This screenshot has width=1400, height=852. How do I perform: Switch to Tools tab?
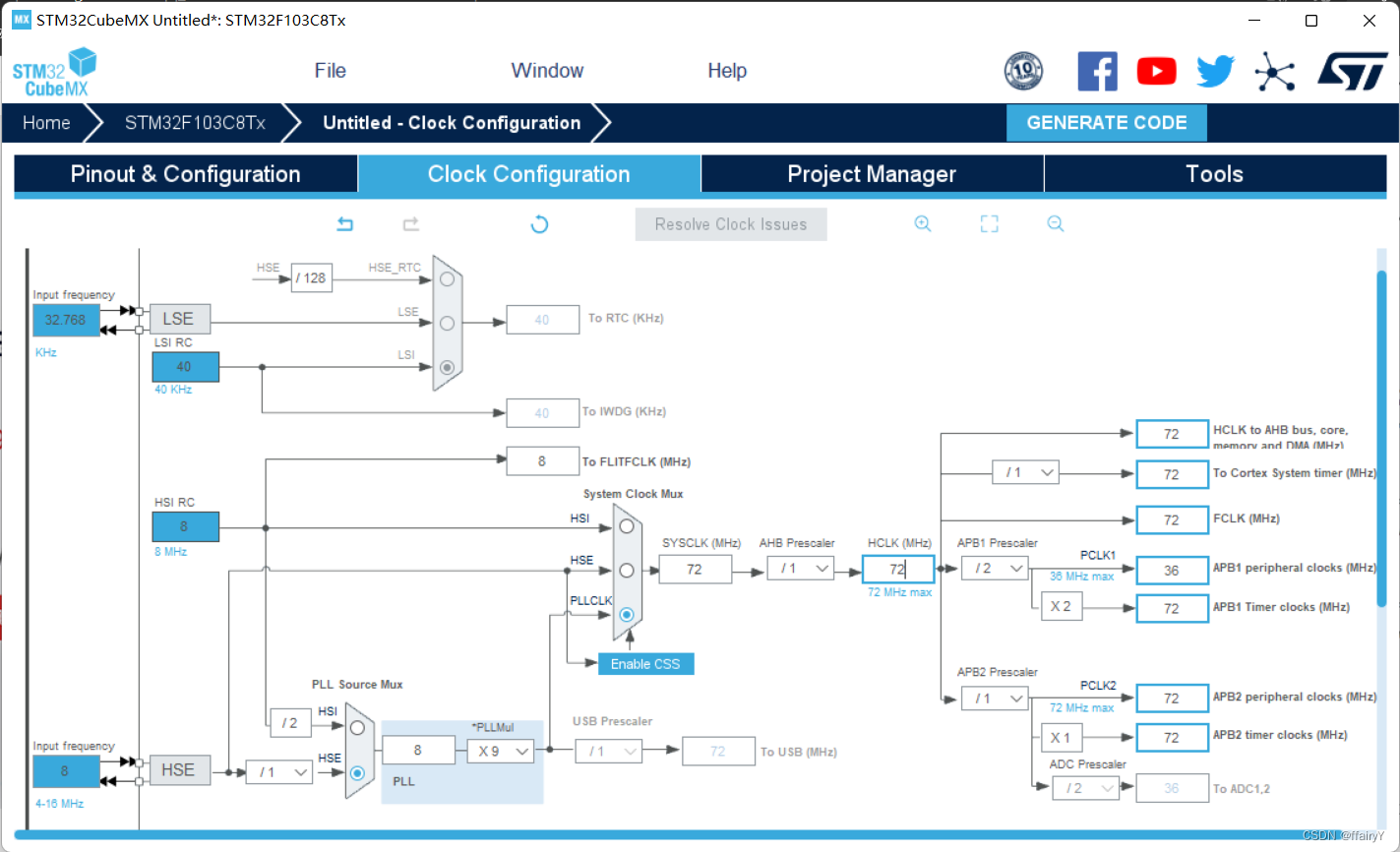tap(1215, 174)
